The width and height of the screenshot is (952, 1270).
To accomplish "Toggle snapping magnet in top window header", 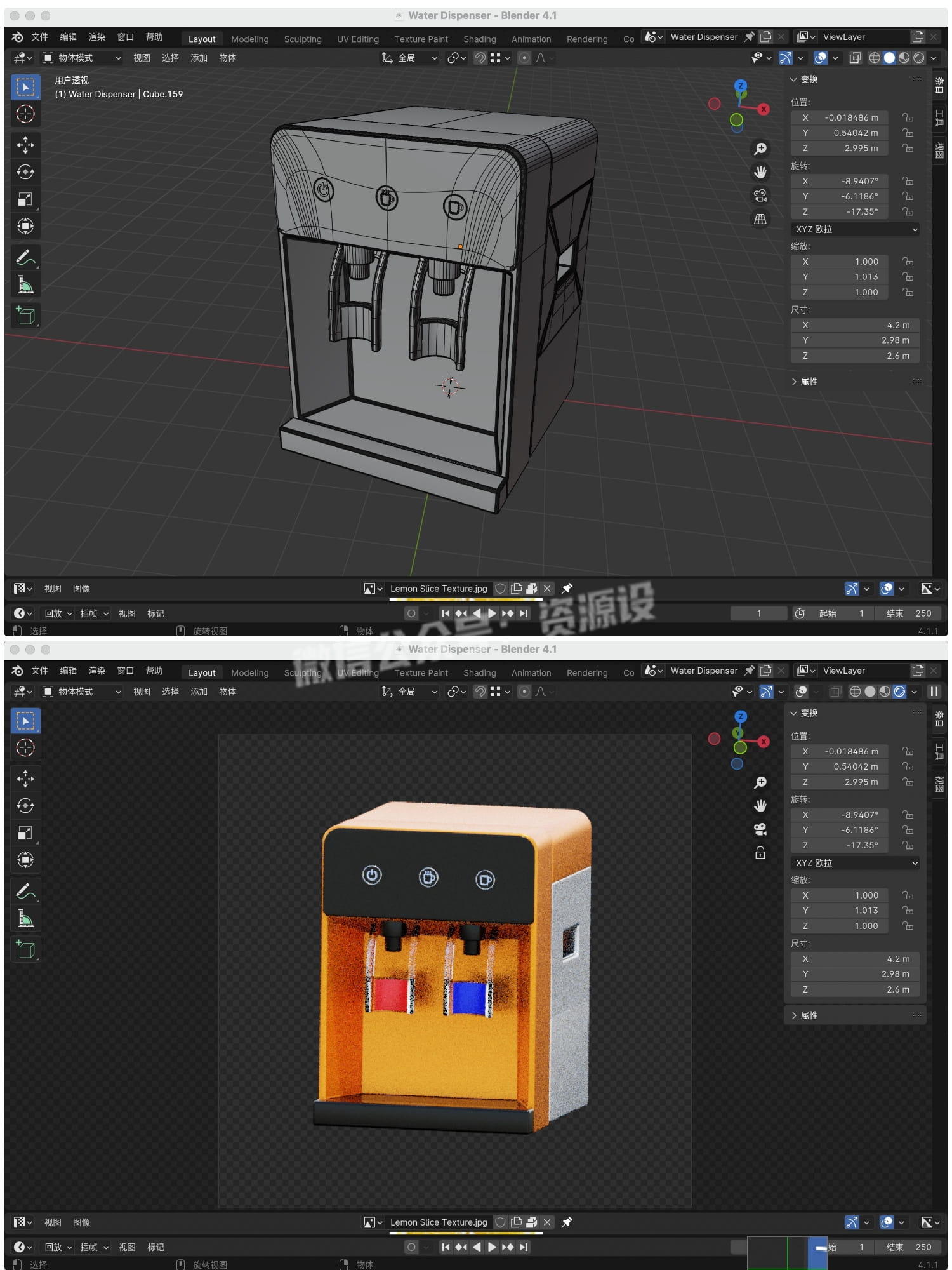I will click(480, 58).
